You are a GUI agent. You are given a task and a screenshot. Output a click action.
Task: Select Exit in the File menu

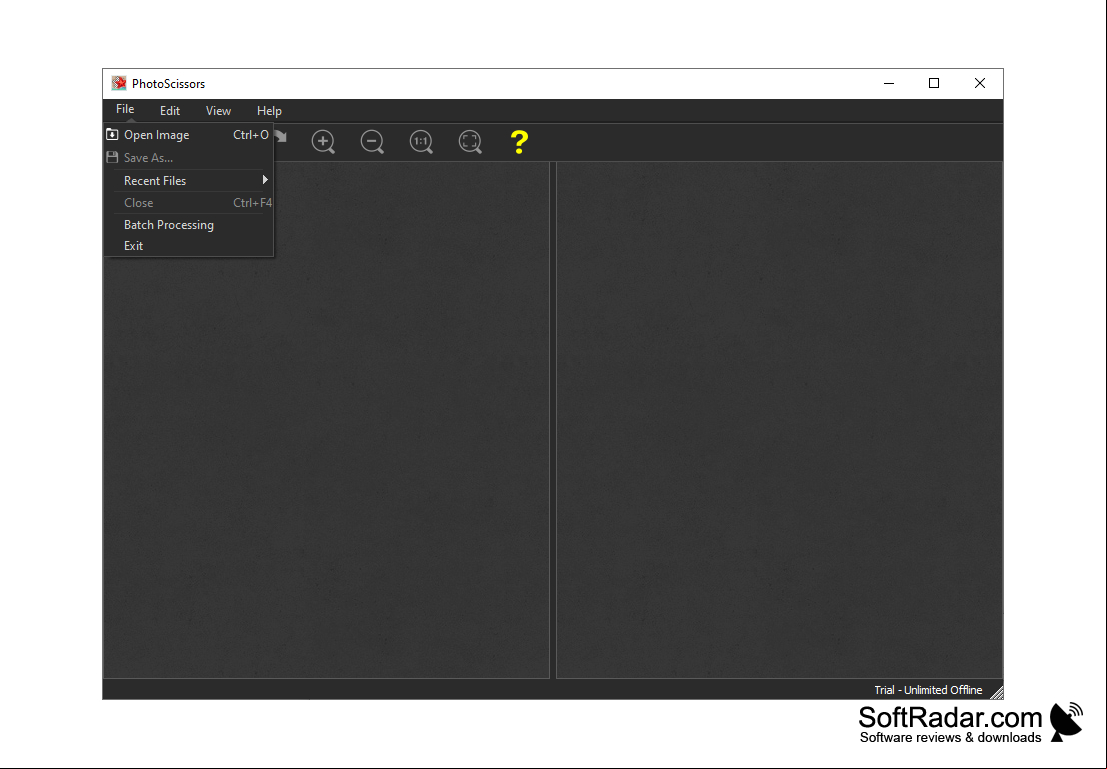coord(189,246)
